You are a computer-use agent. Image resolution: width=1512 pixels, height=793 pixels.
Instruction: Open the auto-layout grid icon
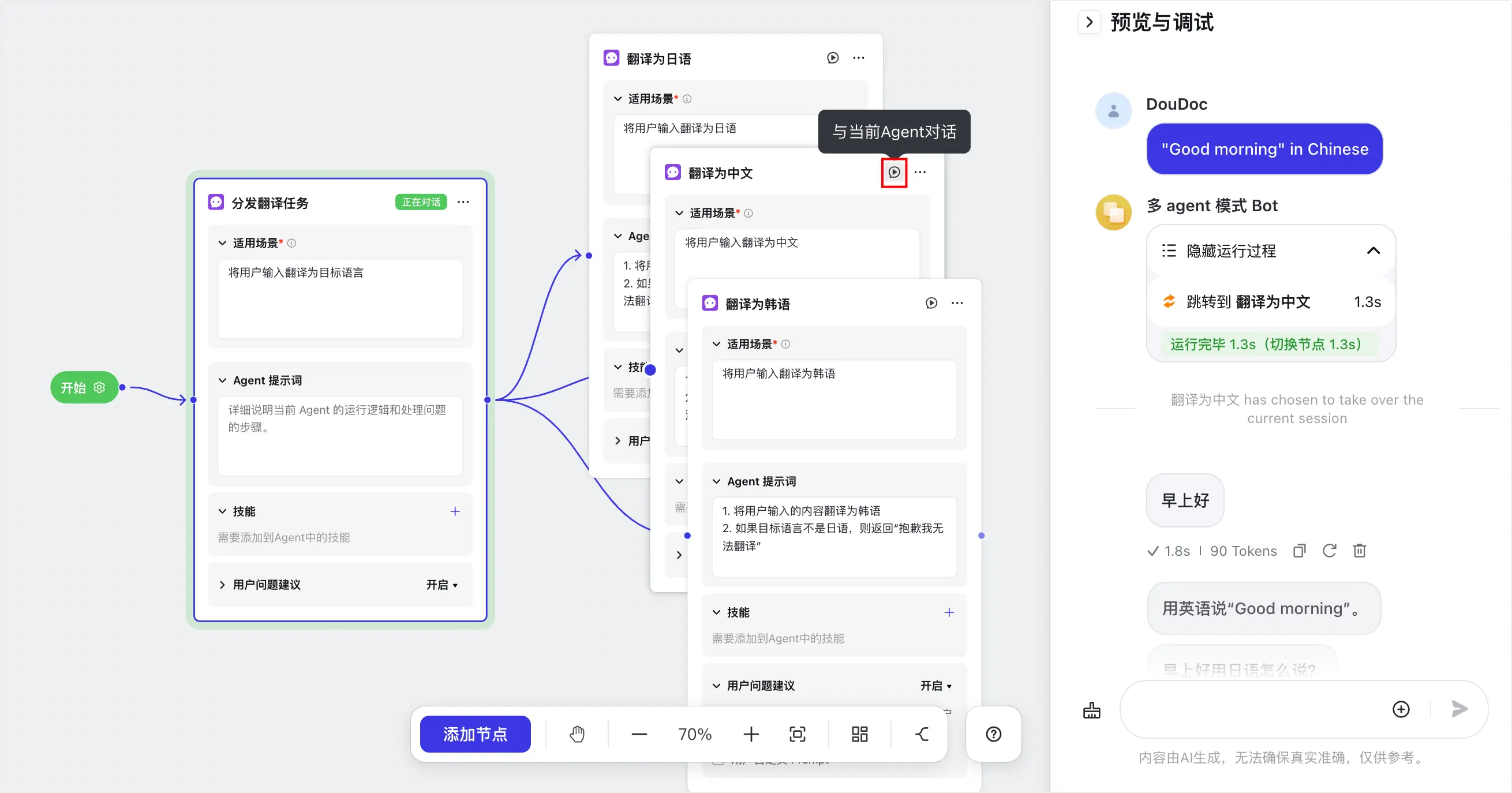[x=859, y=734]
